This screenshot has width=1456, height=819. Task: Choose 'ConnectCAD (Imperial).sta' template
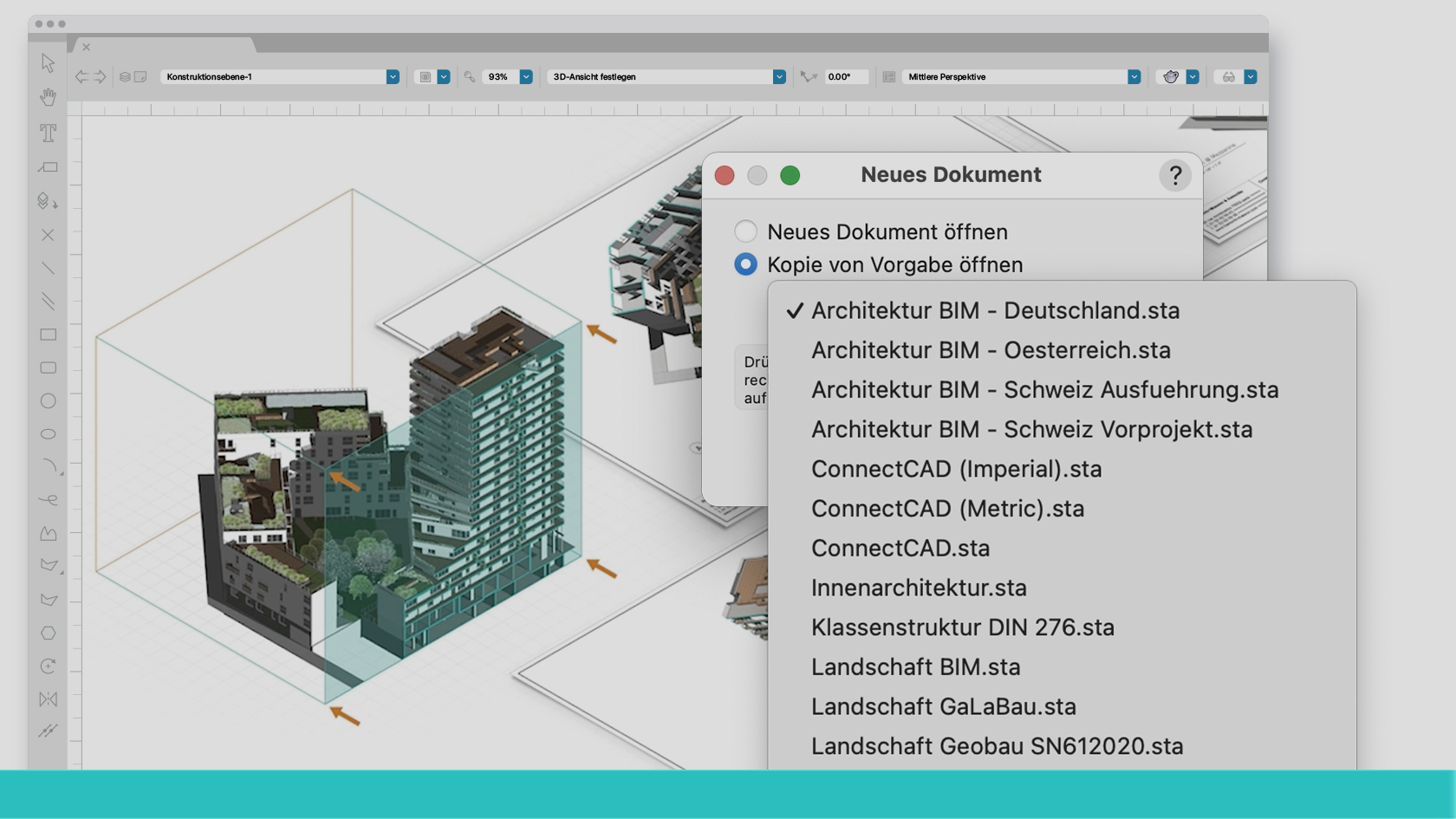tap(1062, 469)
